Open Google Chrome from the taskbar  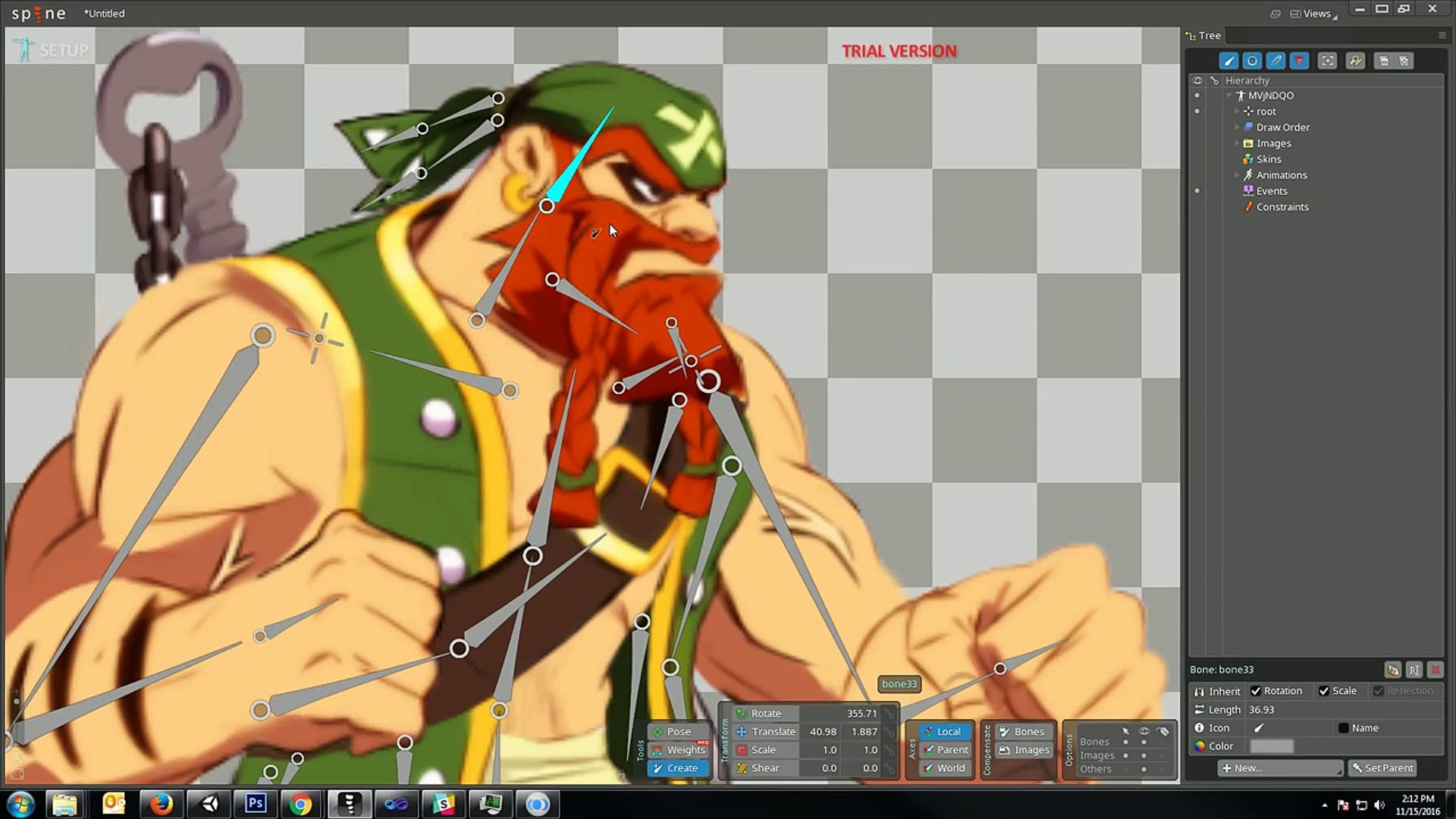pos(300,804)
